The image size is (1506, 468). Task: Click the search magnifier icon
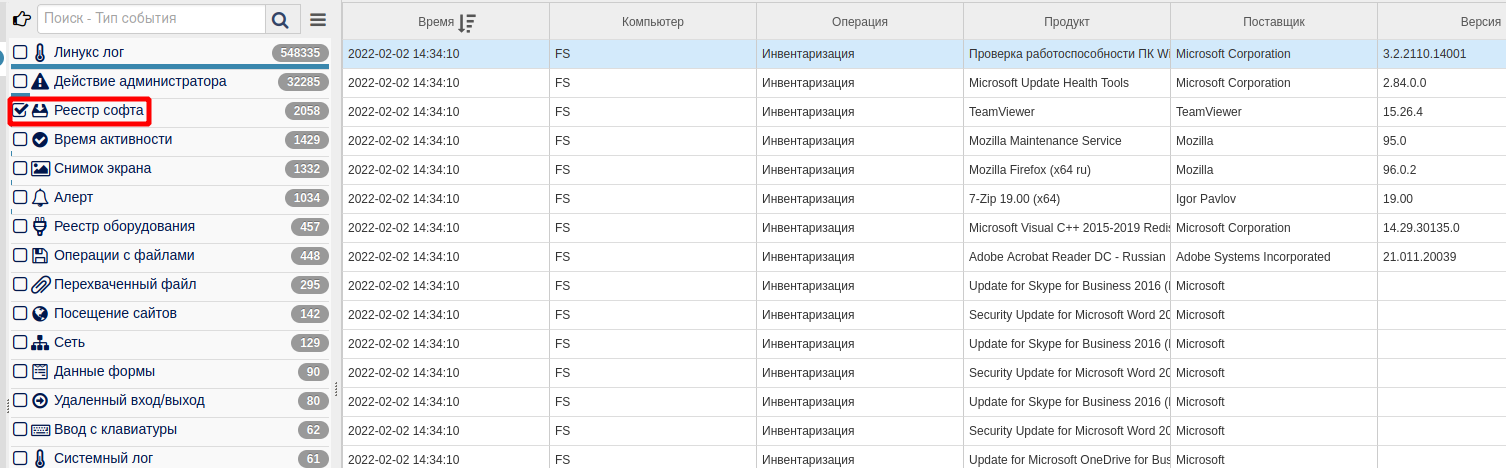point(281,19)
